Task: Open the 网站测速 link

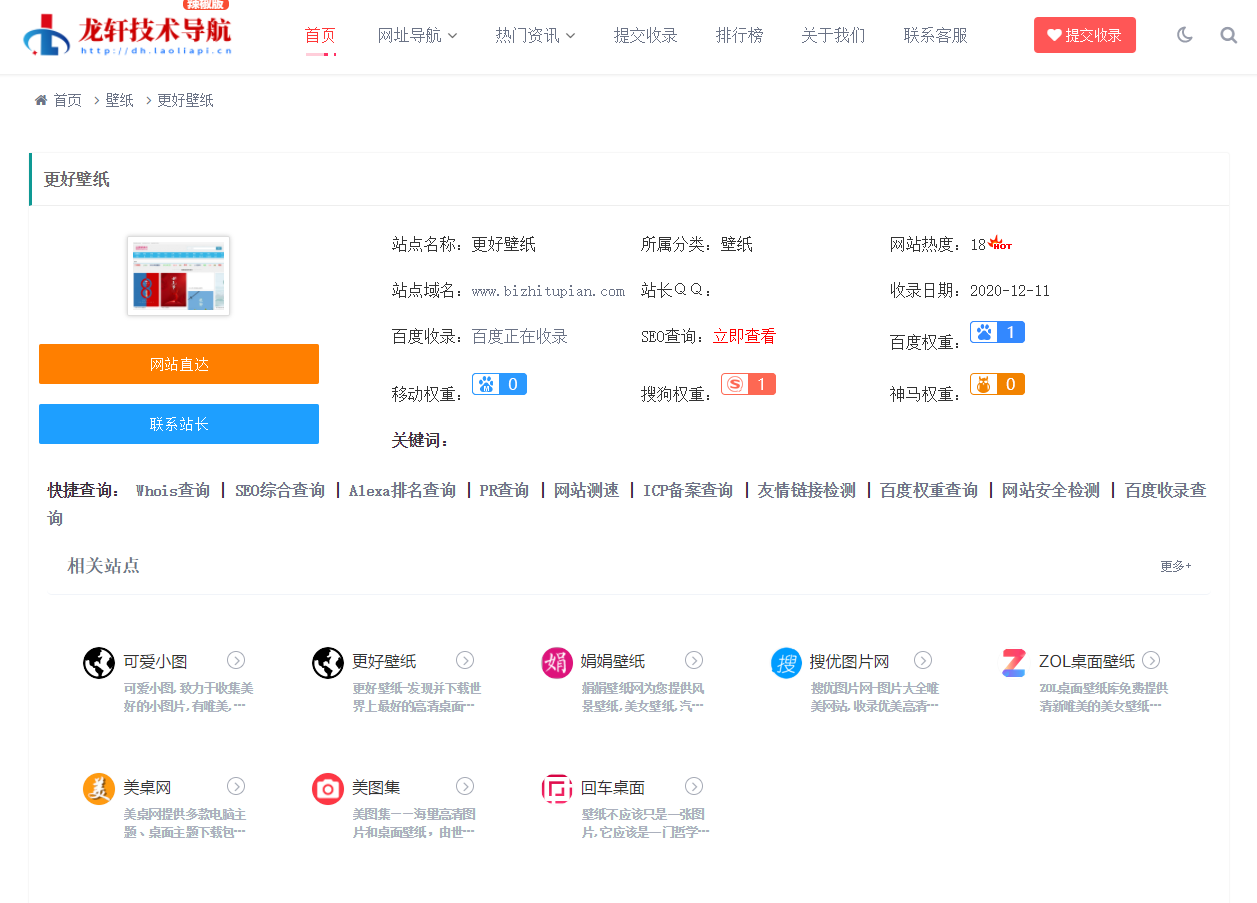Action: 587,490
